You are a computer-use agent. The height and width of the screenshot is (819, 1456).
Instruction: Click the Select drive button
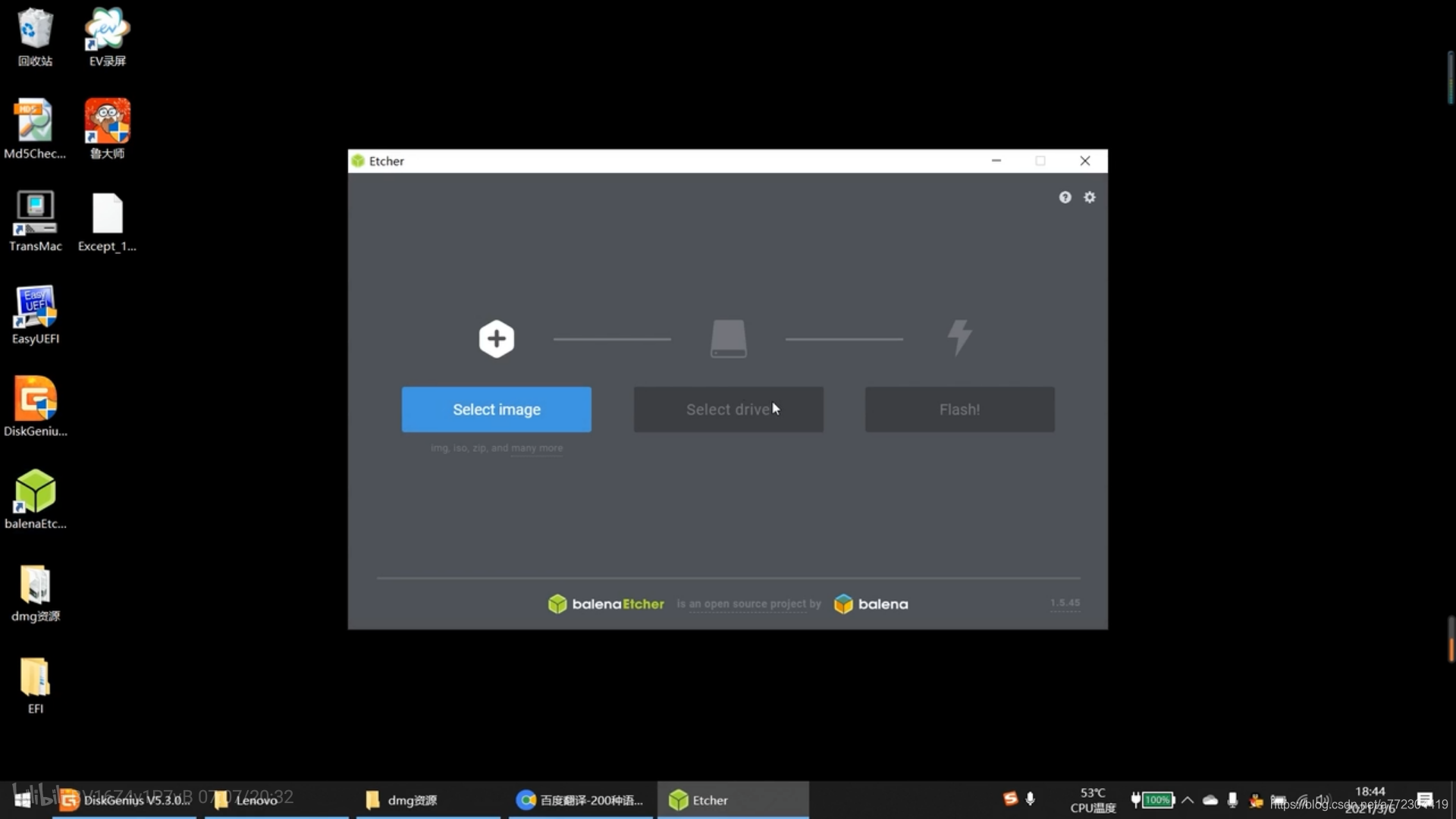[728, 409]
